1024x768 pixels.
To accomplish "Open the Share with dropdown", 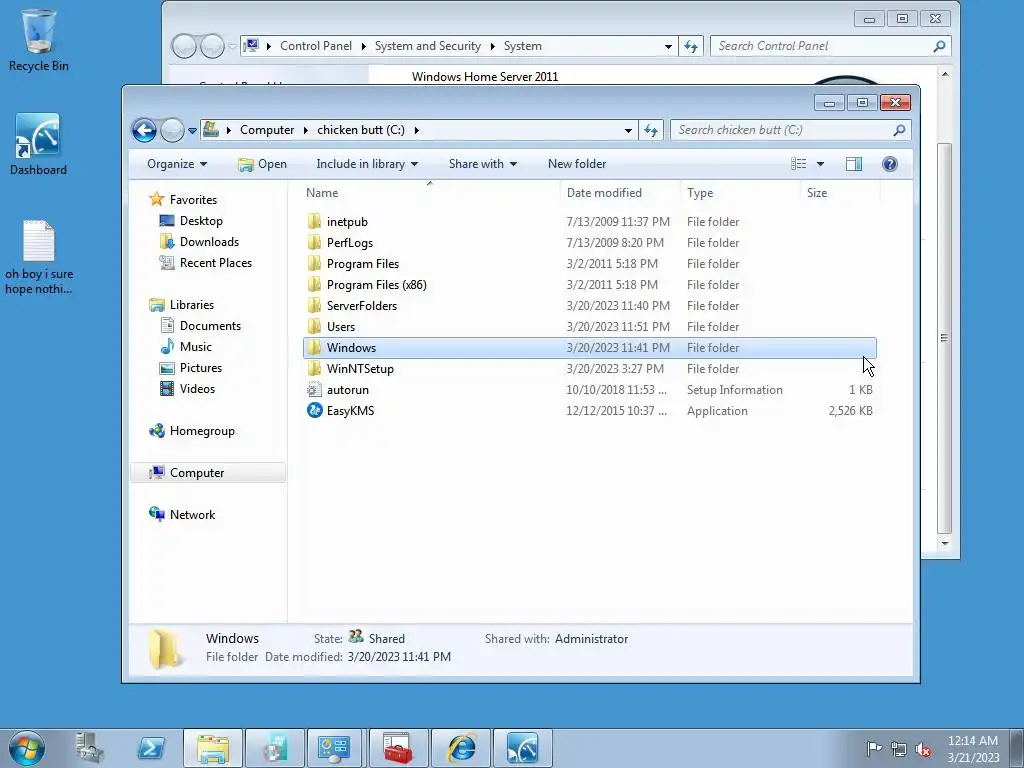I will click(x=483, y=164).
